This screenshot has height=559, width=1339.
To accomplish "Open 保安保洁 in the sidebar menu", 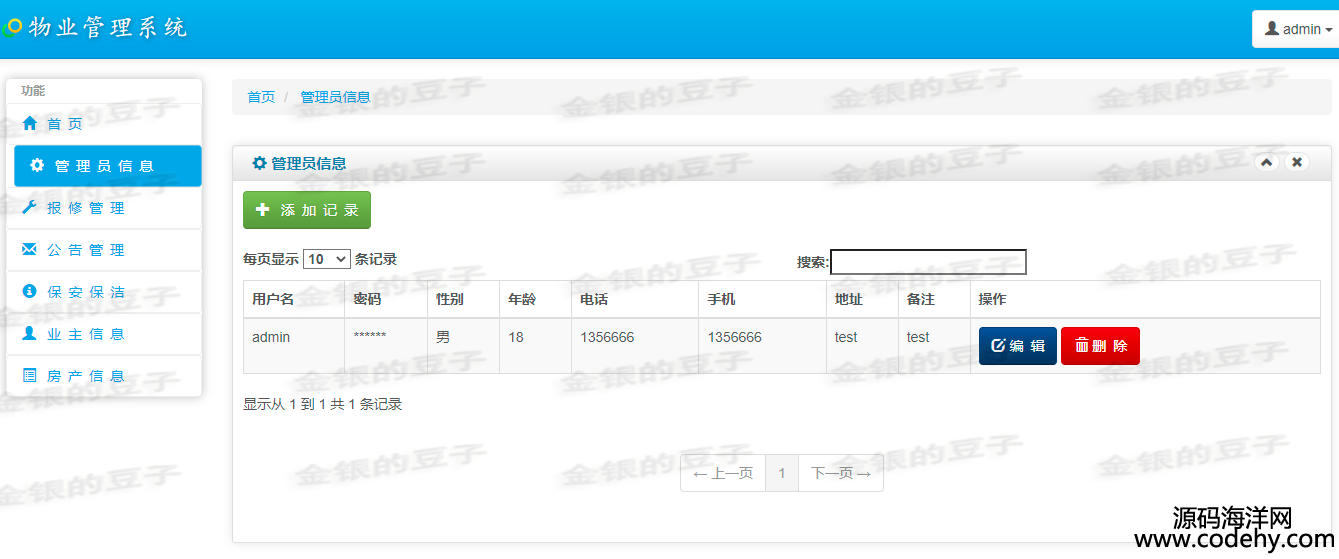I will pyautogui.click(x=104, y=292).
